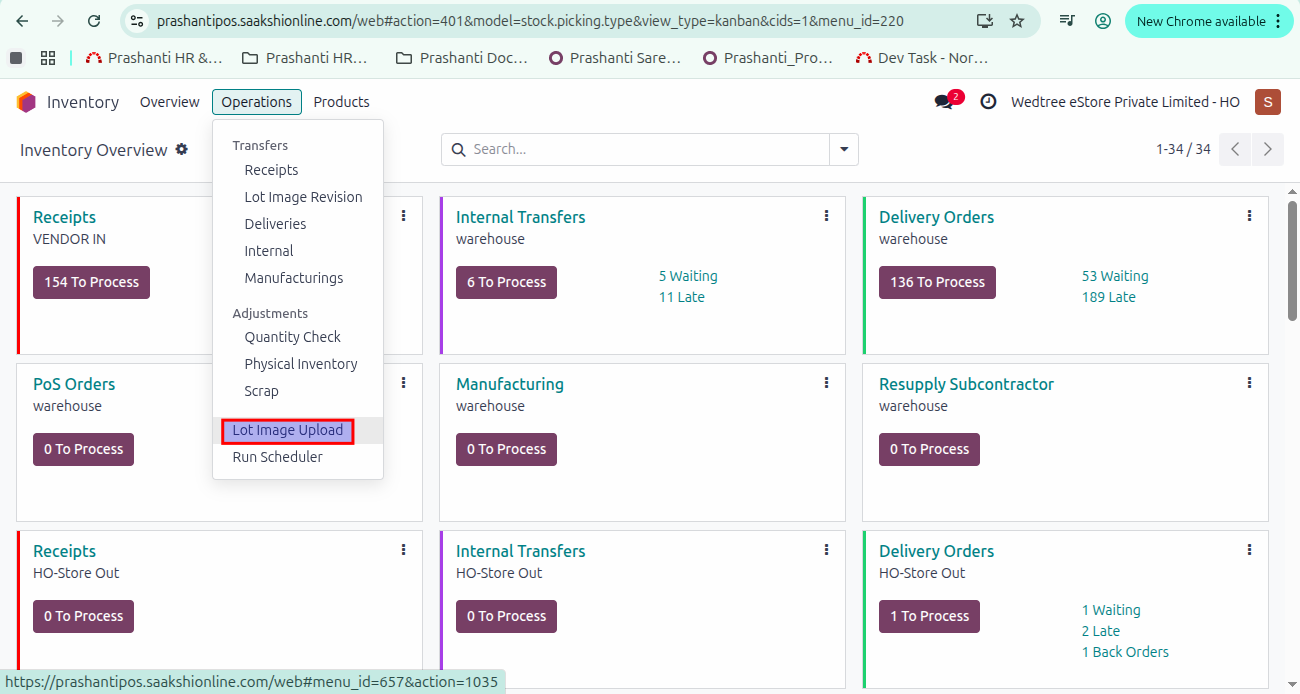The width and height of the screenshot is (1300, 694).
Task: Select Lot Image Upload menu entry
Action: coord(288,431)
